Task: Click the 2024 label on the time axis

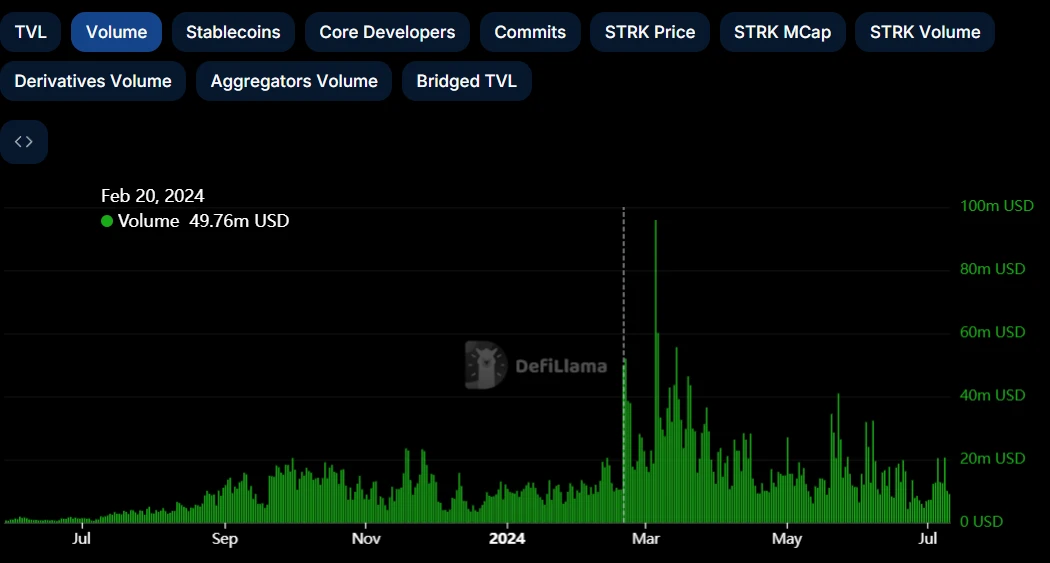Action: pyautogui.click(x=507, y=539)
